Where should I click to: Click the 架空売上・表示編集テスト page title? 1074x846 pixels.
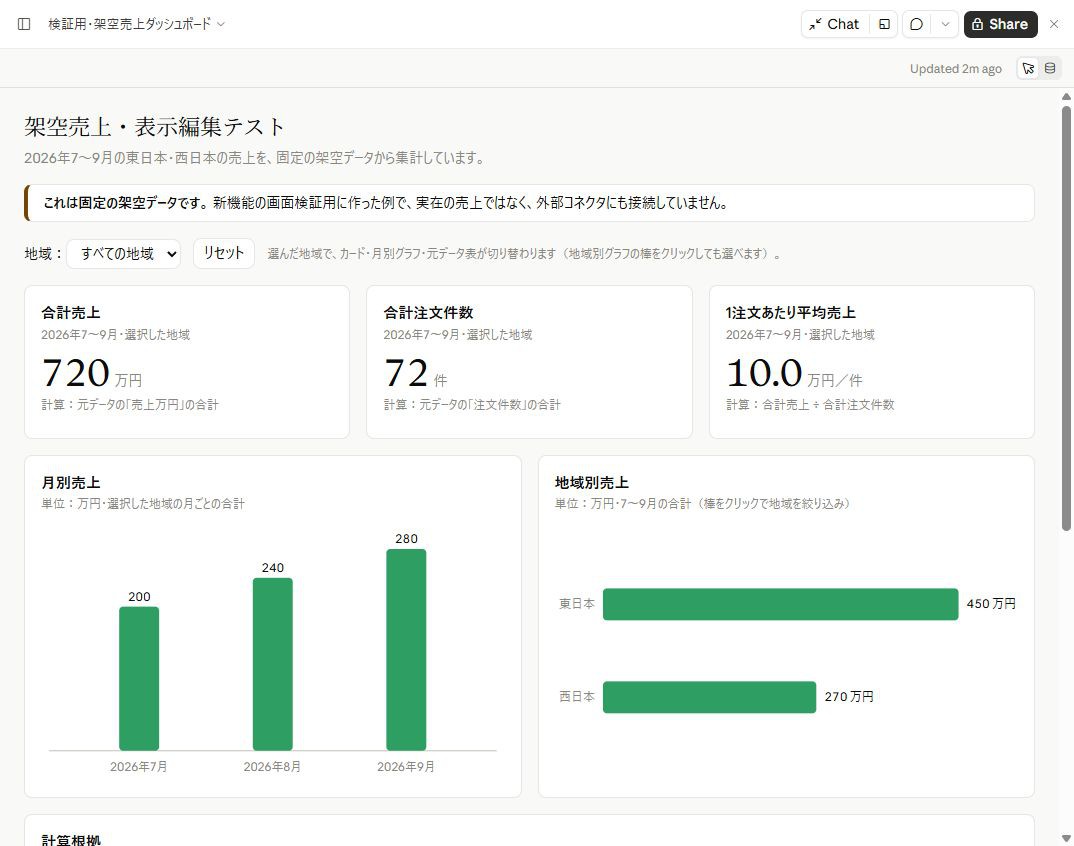[x=154, y=127]
